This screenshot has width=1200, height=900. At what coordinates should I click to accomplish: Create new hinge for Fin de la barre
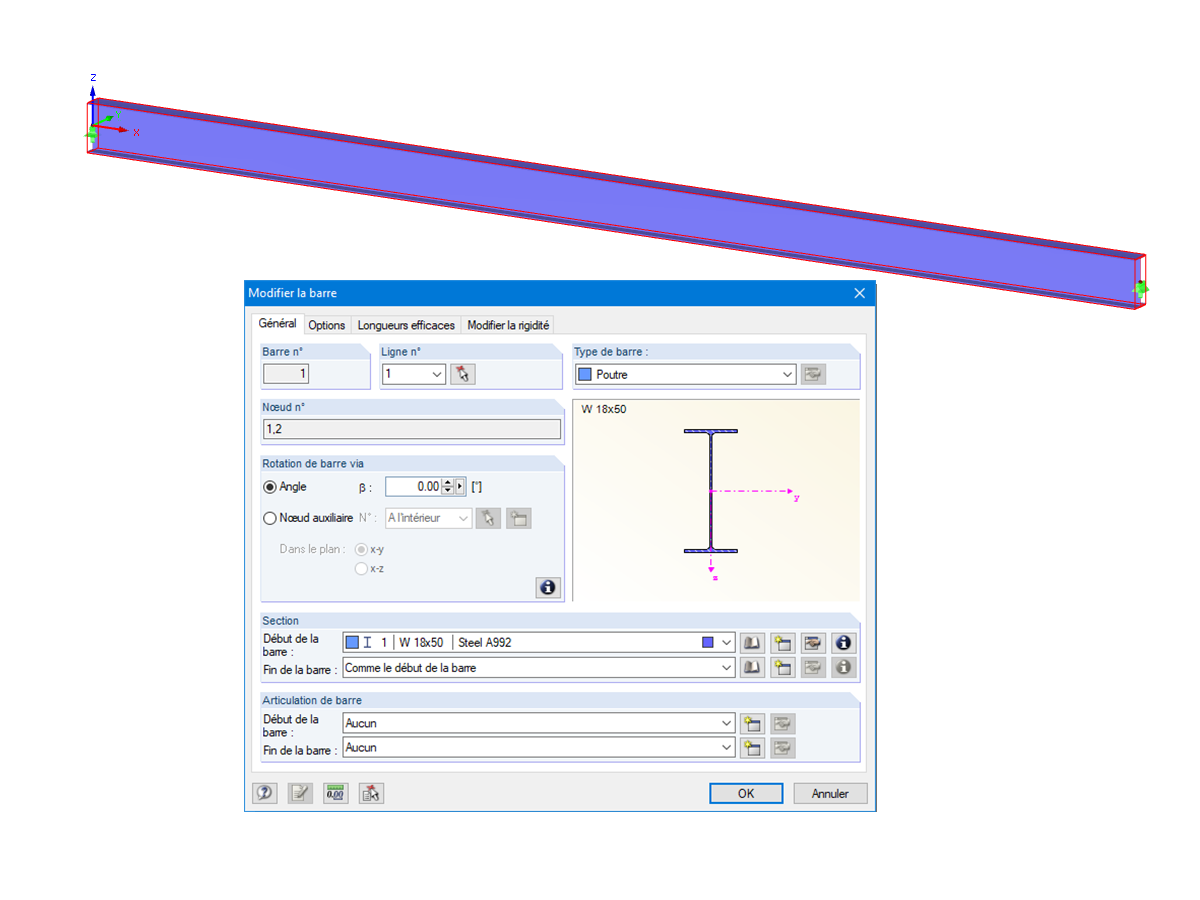click(x=752, y=747)
